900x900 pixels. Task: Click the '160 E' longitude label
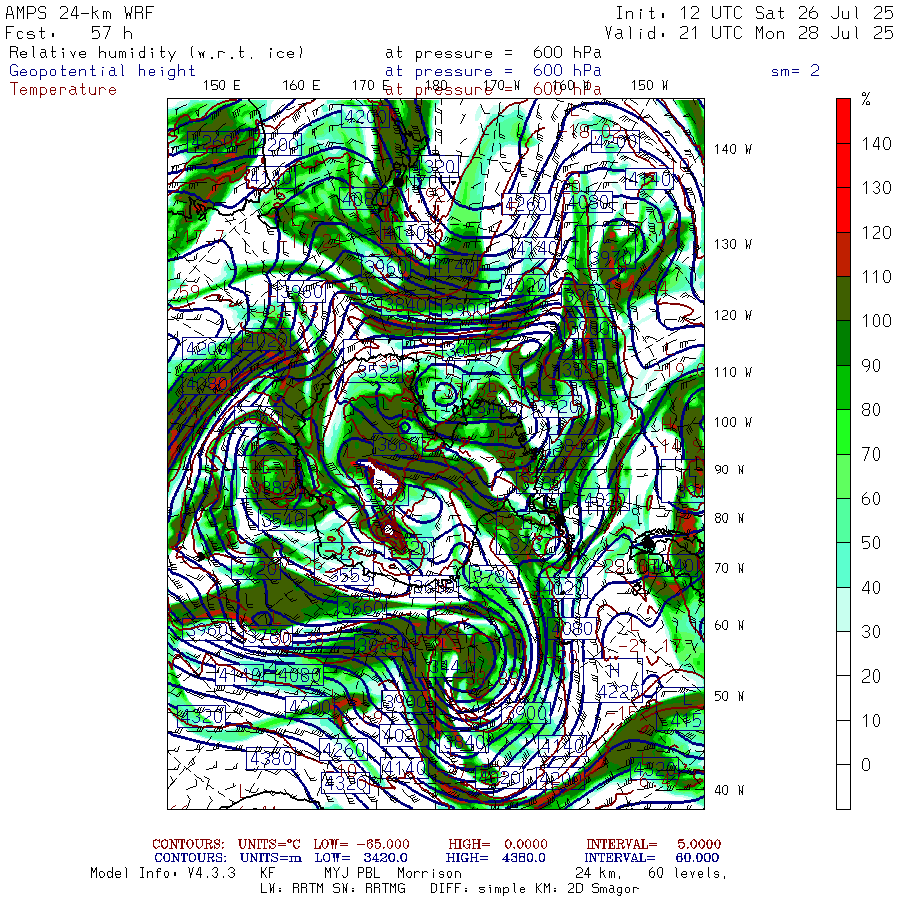301,86
